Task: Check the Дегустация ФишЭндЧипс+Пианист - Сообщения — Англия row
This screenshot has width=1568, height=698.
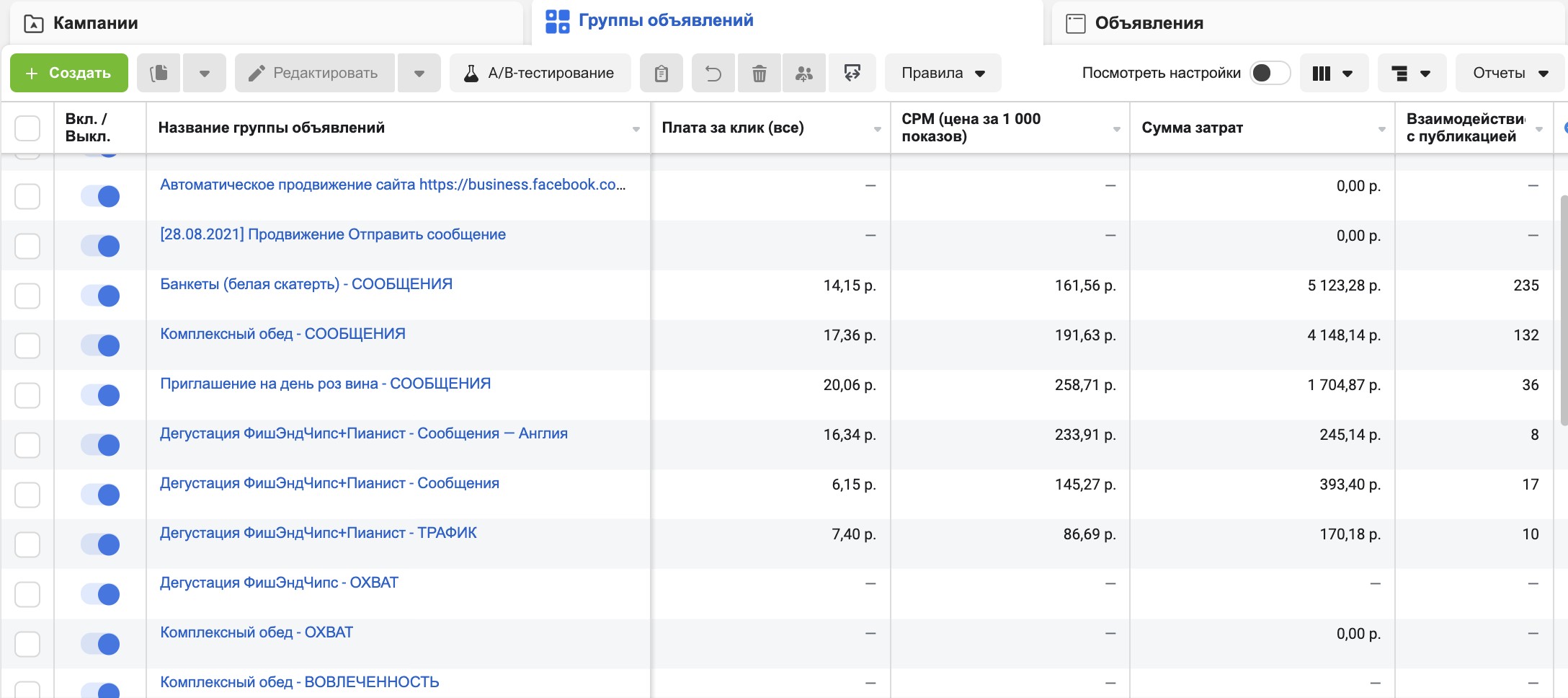Action: tap(27, 445)
